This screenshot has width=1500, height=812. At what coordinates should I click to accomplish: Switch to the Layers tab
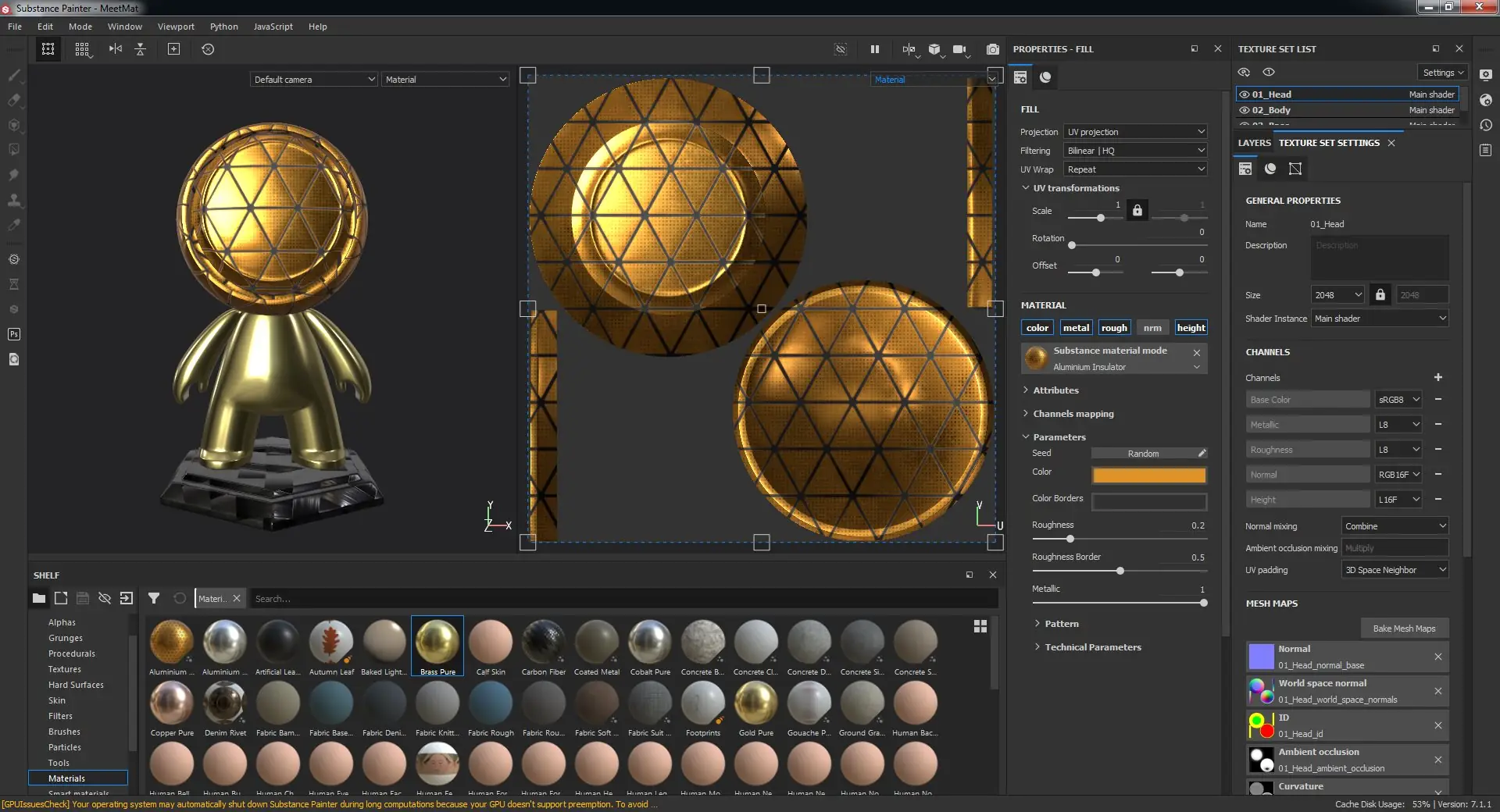click(1254, 143)
